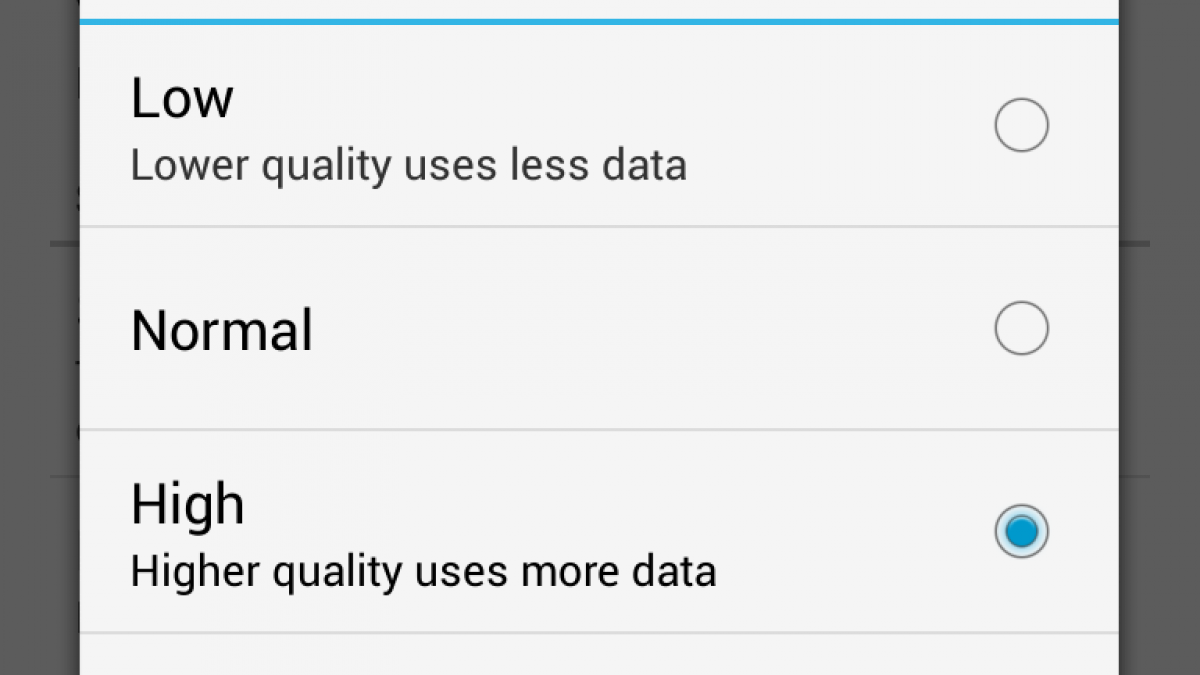Tap blank space right of Low description
Viewport: 1200px width, 675px height.
[840, 166]
